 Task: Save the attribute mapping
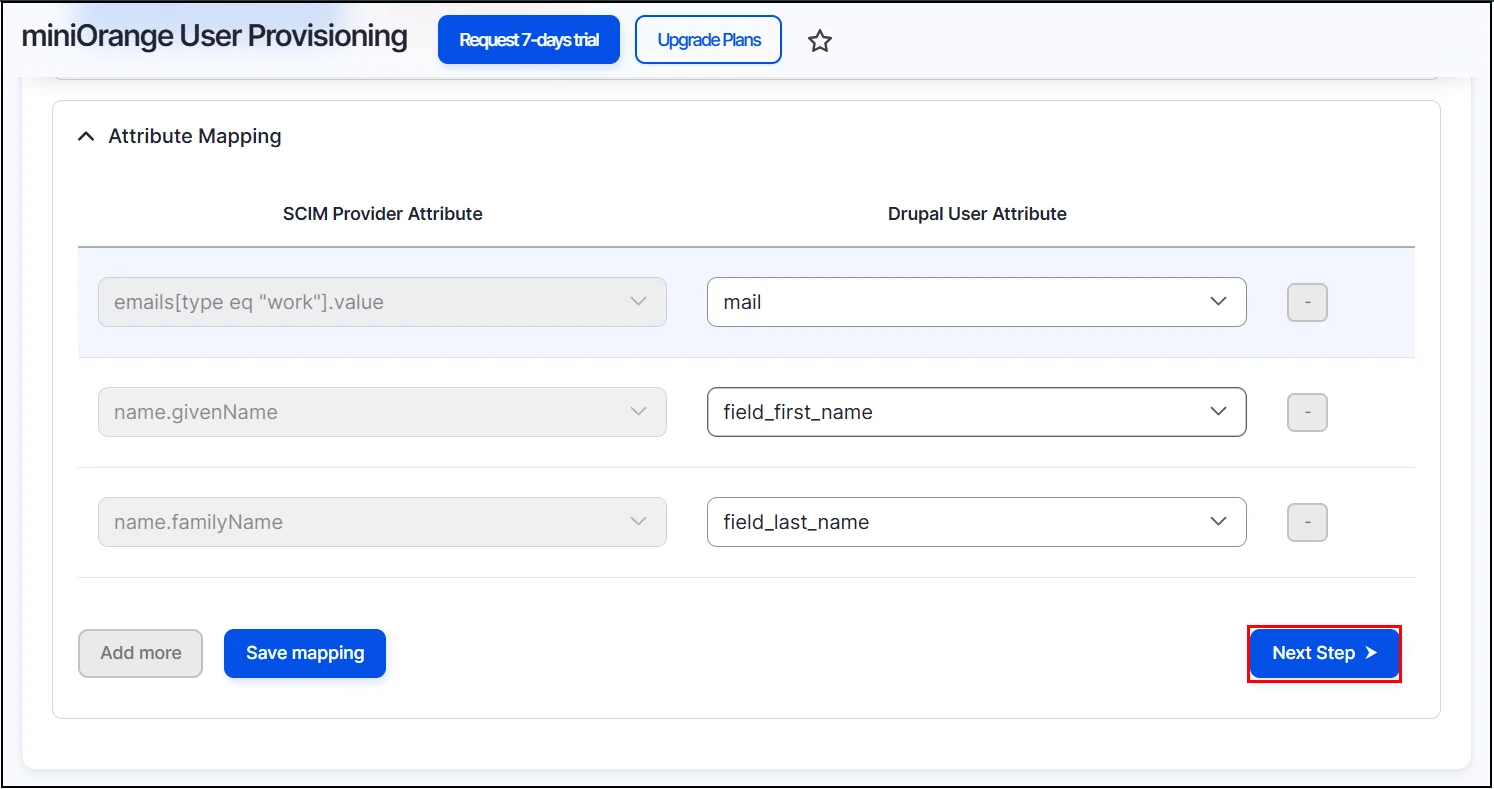click(305, 653)
